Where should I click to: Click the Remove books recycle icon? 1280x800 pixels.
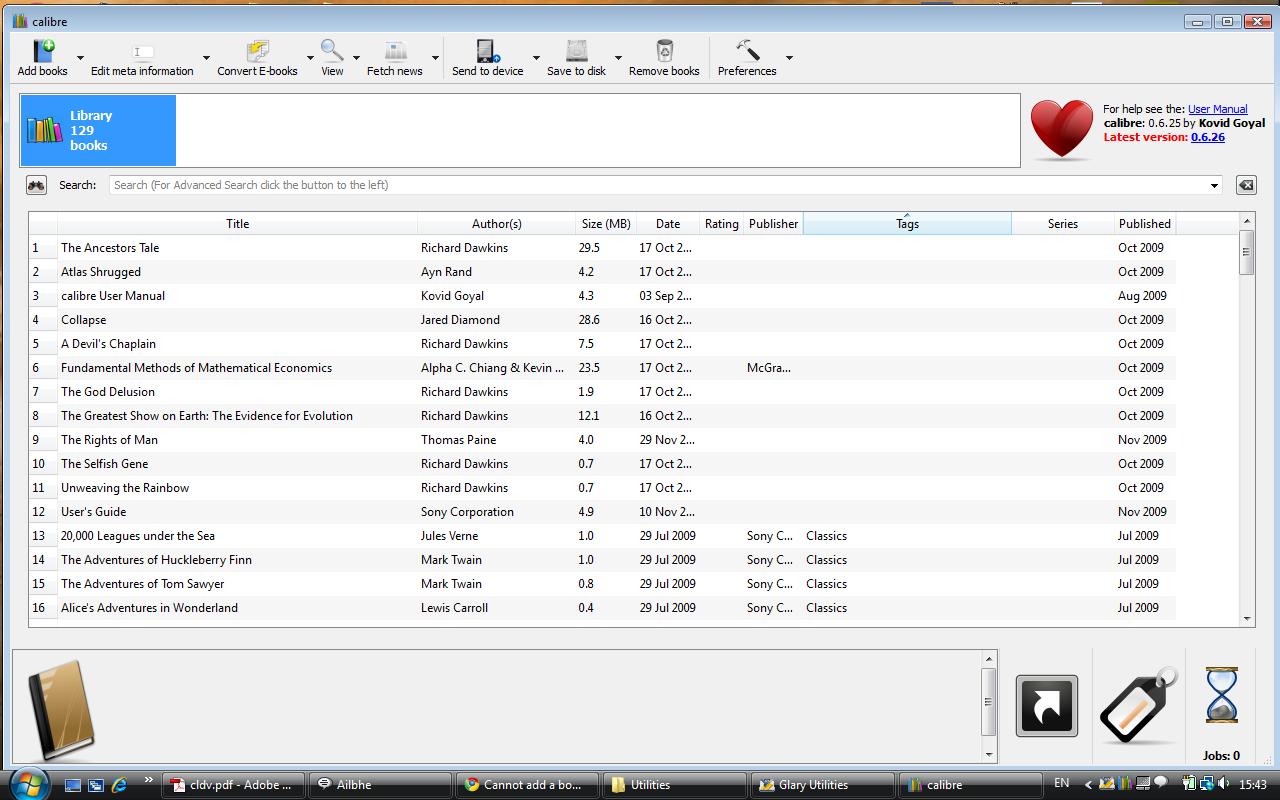click(x=664, y=51)
